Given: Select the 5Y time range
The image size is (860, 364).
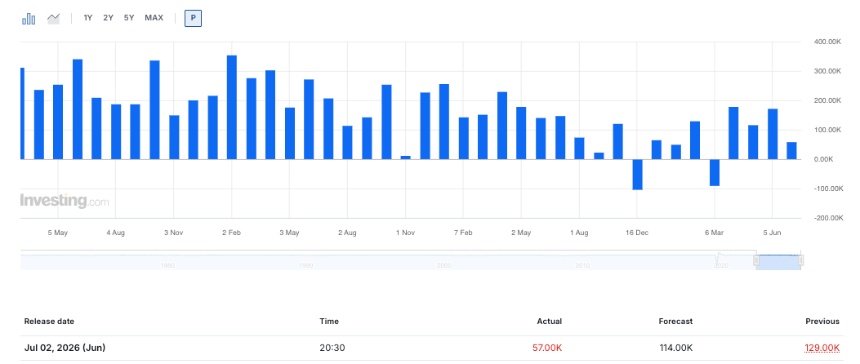Looking at the screenshot, I should click(x=129, y=18).
